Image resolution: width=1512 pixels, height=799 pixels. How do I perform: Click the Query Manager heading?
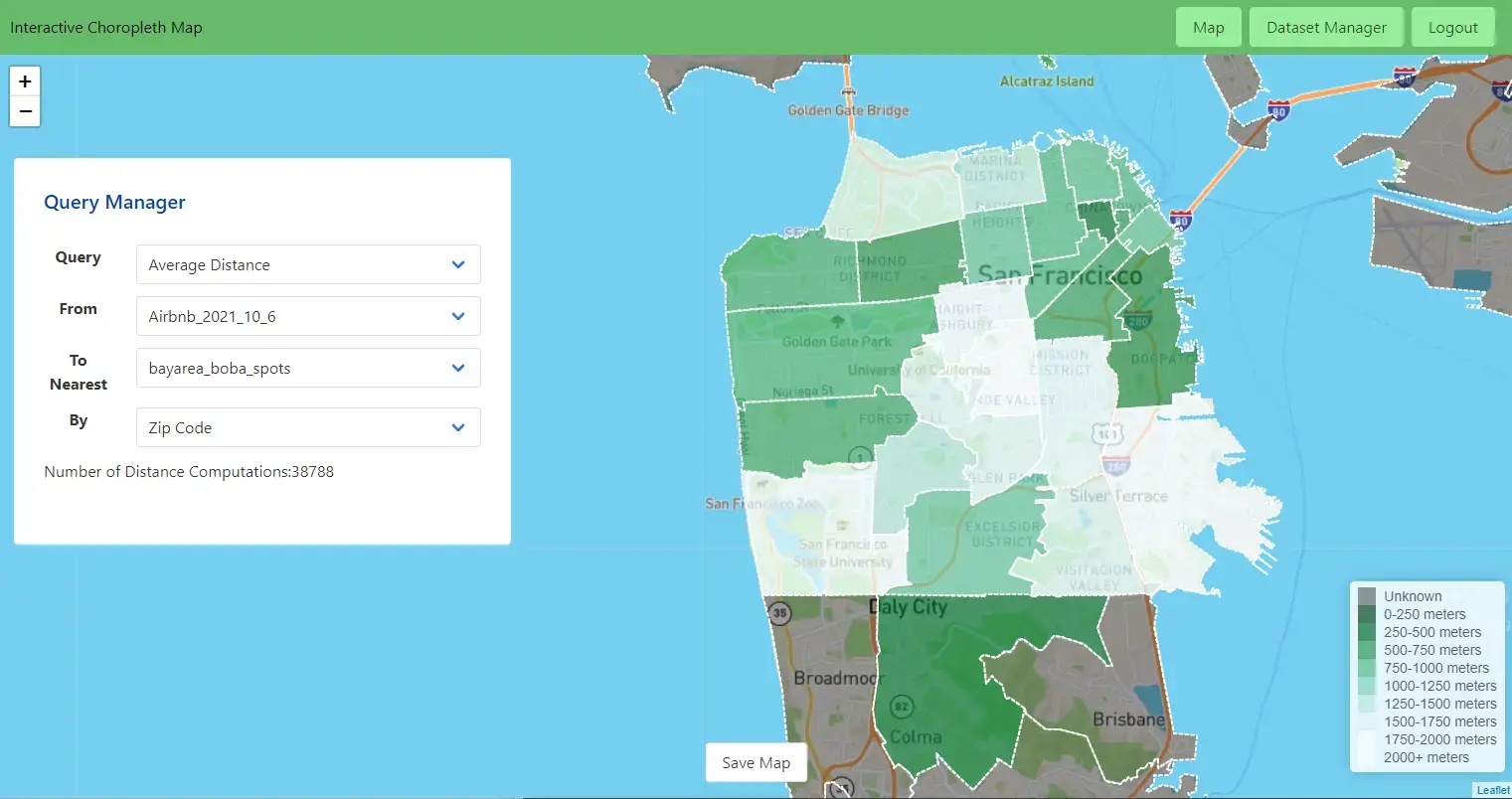(x=114, y=202)
